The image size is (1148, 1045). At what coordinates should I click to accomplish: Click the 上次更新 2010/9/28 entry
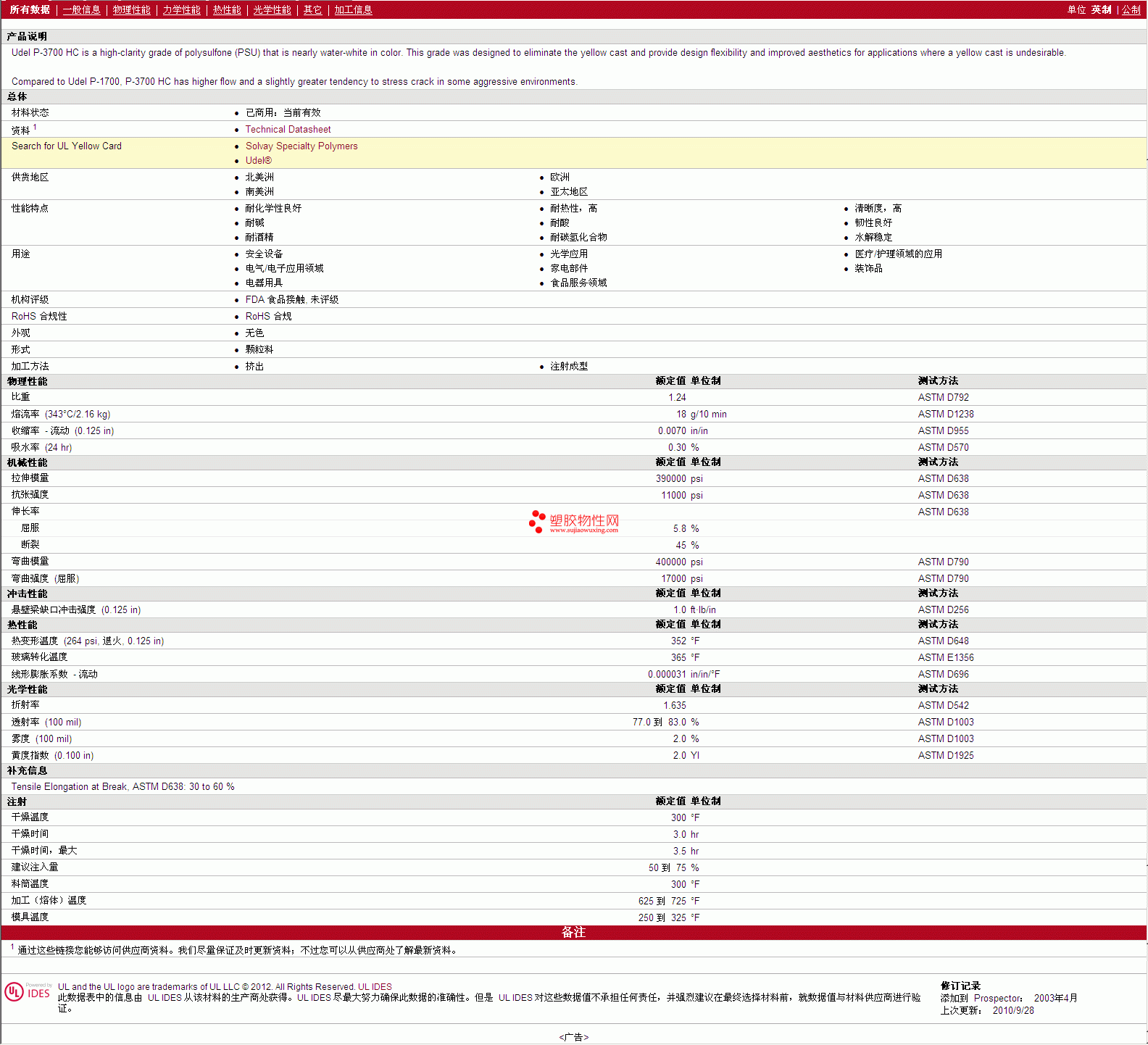tap(987, 1010)
